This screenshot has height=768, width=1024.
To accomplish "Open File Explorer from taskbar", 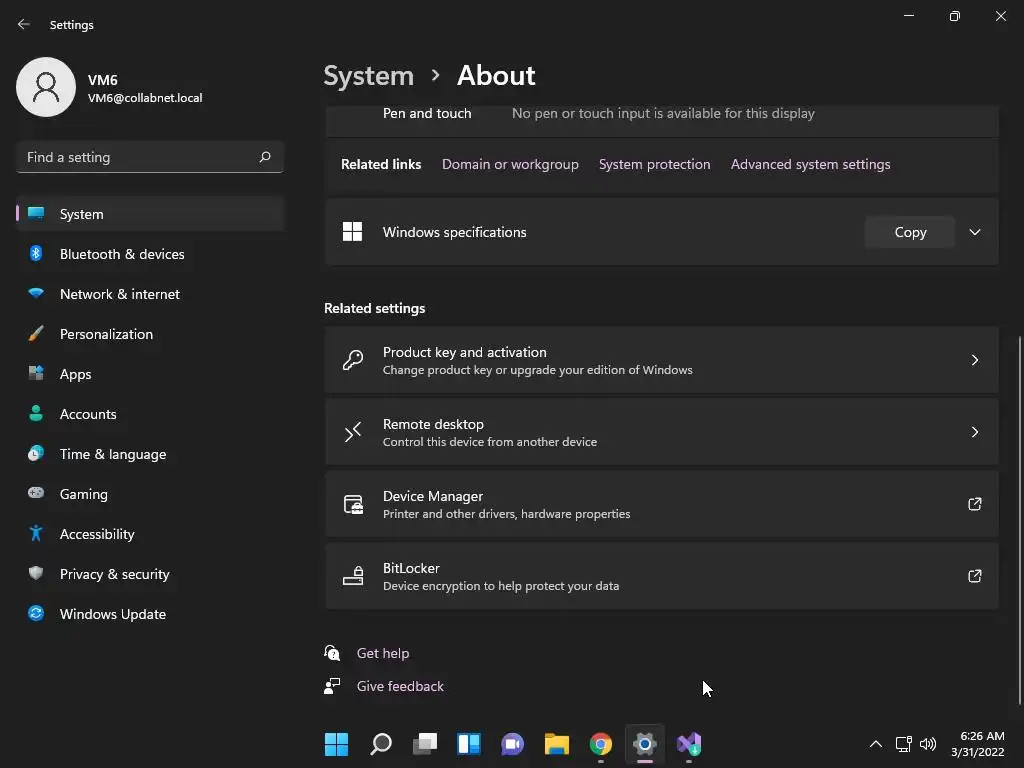I will pyautogui.click(x=556, y=744).
